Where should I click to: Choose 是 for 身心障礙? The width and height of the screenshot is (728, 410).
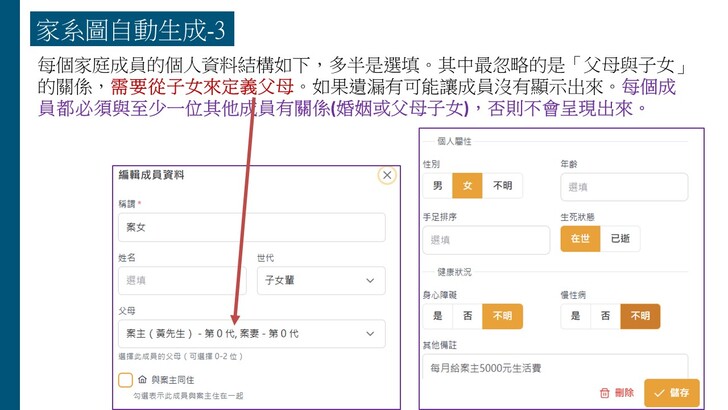438,316
